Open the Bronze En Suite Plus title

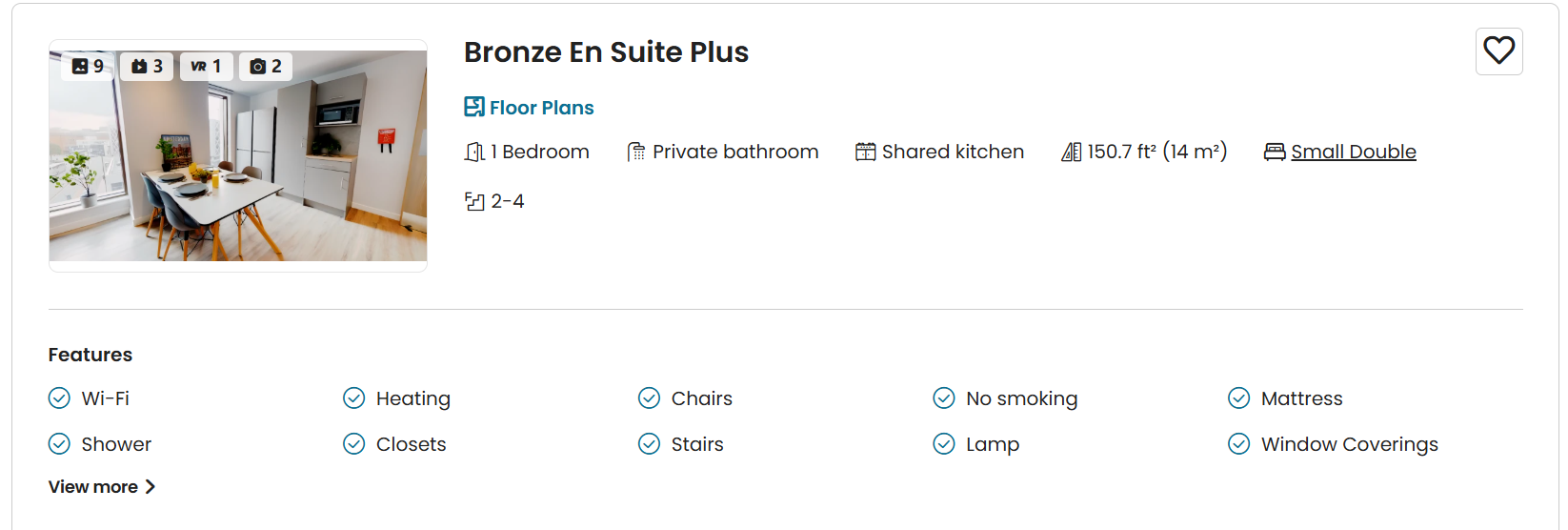coord(606,51)
